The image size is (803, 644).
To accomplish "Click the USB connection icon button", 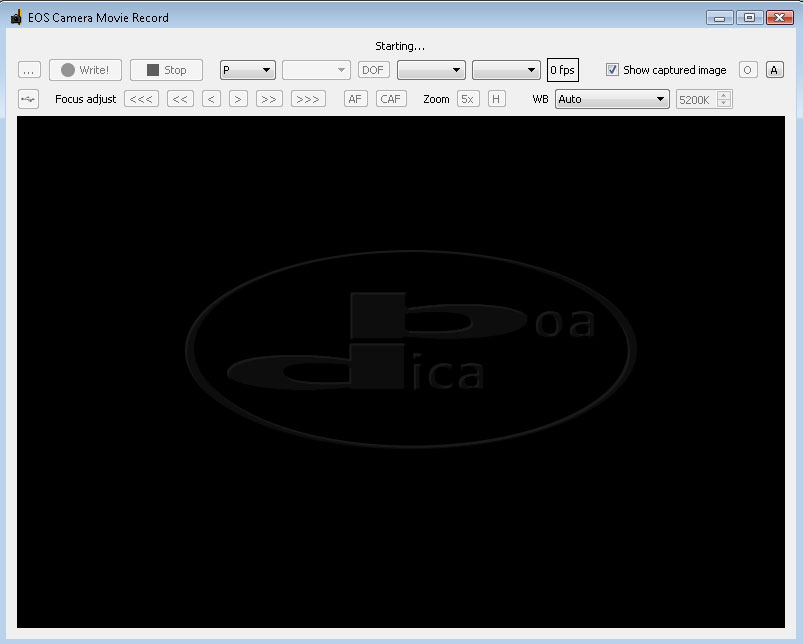I will (29, 99).
